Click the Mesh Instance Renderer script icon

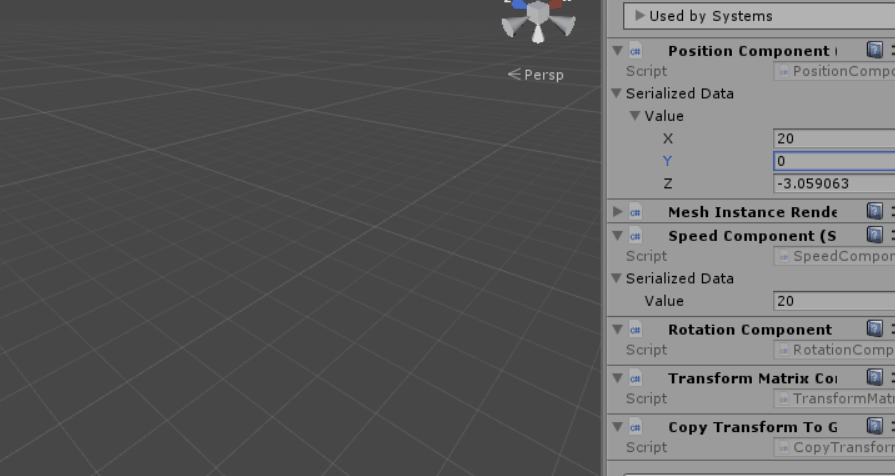coord(635,212)
